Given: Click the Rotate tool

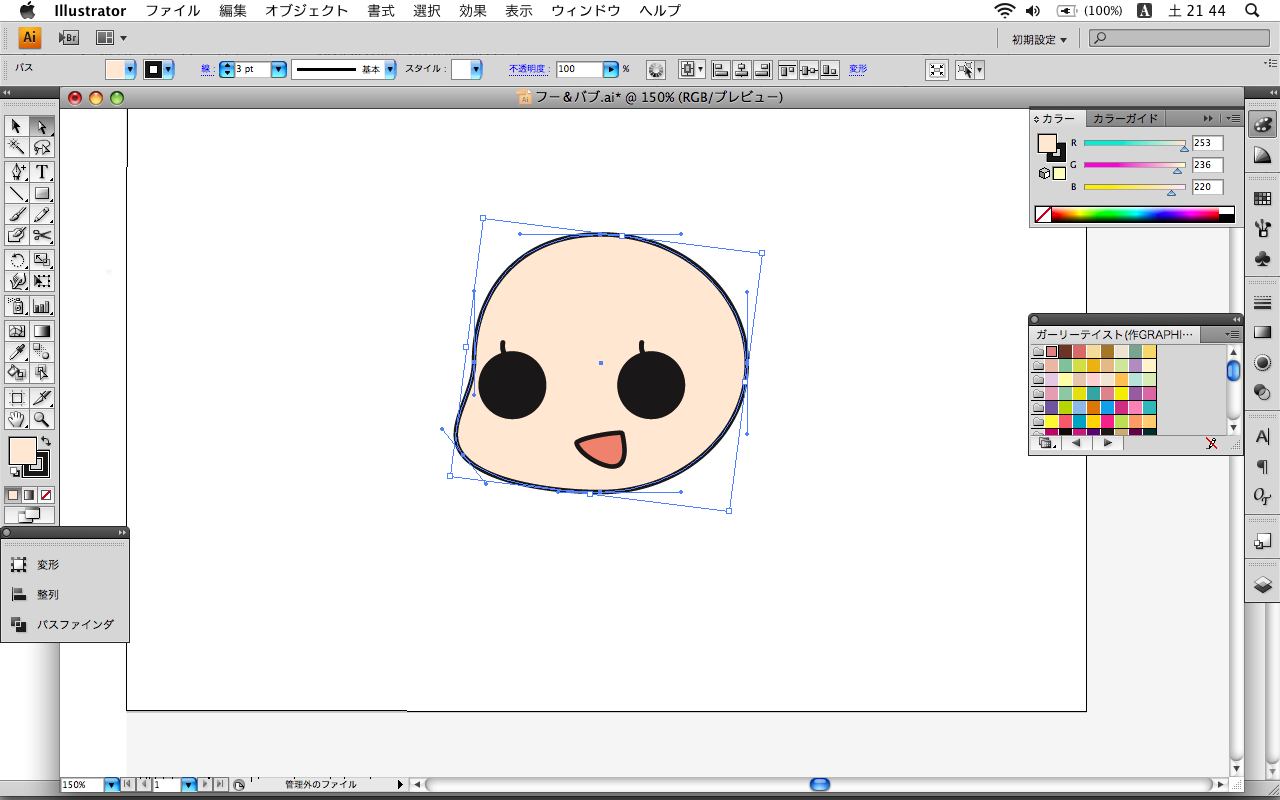Looking at the screenshot, I should [17, 260].
